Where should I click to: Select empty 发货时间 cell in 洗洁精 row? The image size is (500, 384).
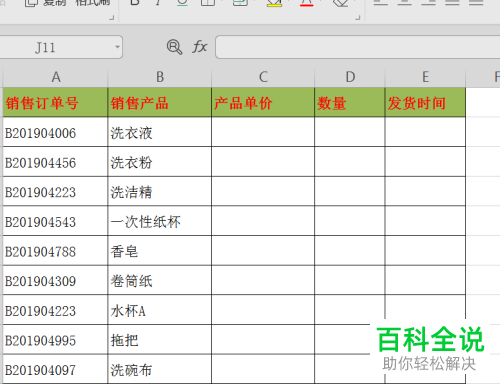tap(425, 191)
